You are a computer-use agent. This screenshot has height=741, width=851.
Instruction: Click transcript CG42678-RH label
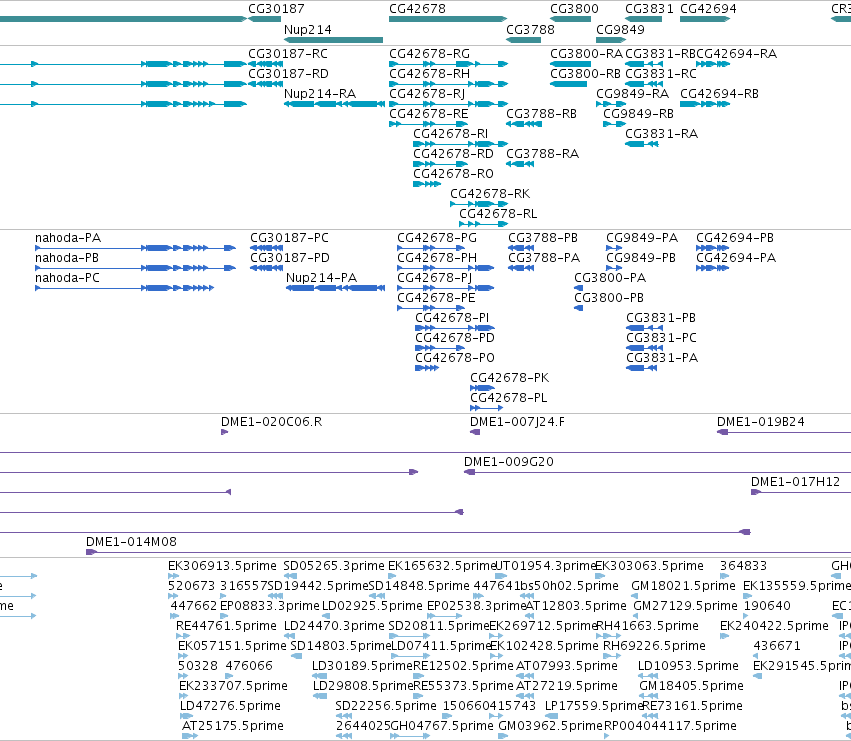coord(429,74)
